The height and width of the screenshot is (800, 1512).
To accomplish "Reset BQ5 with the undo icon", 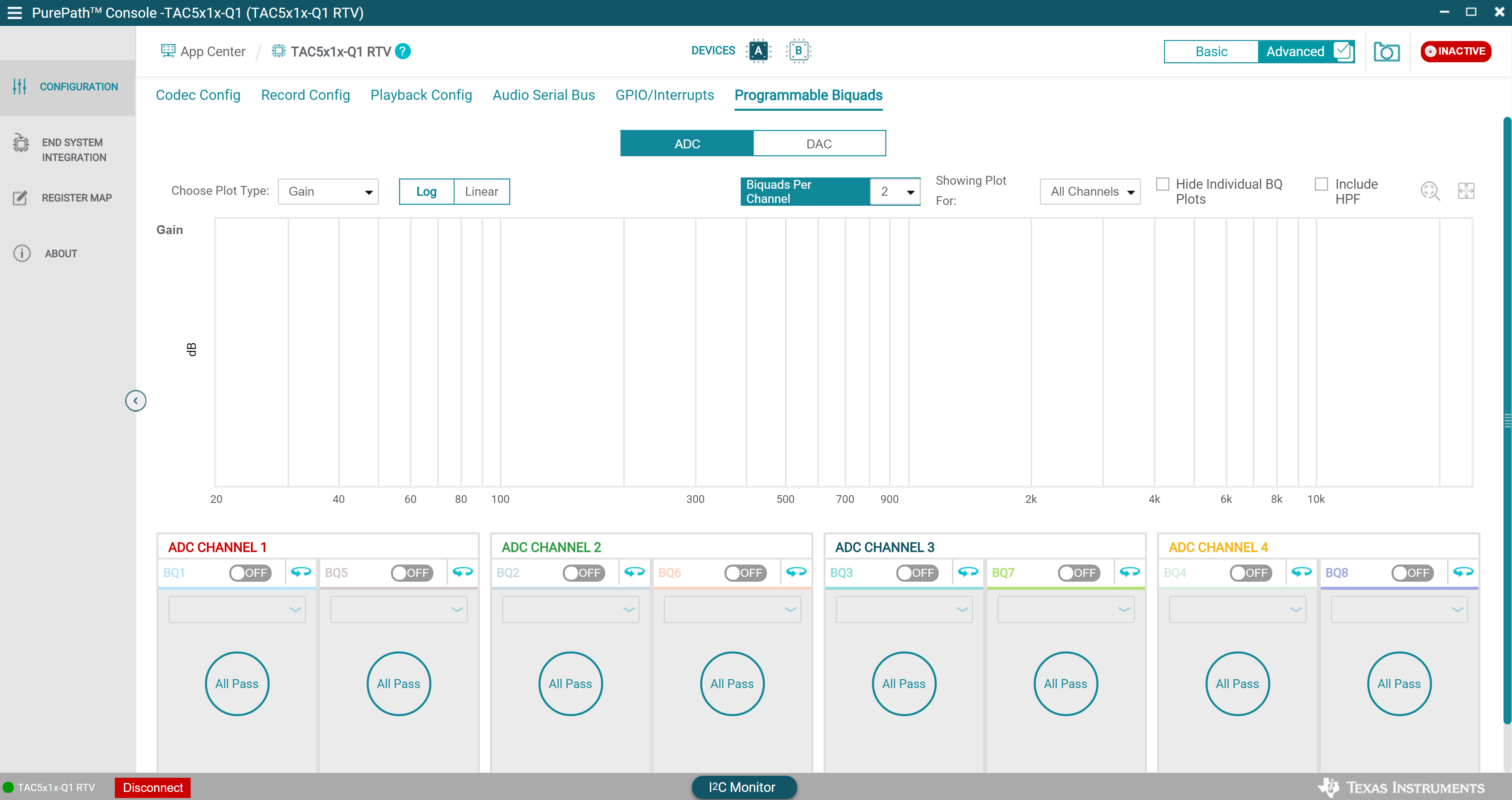I will pyautogui.click(x=462, y=572).
